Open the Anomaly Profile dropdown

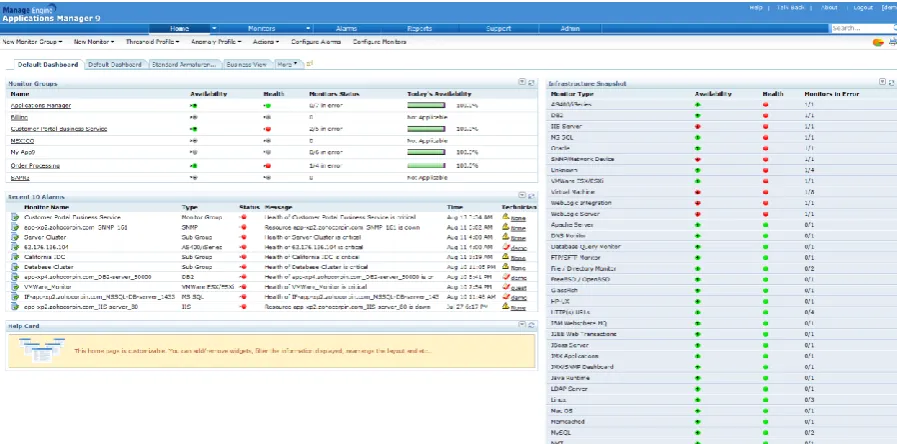click(216, 42)
